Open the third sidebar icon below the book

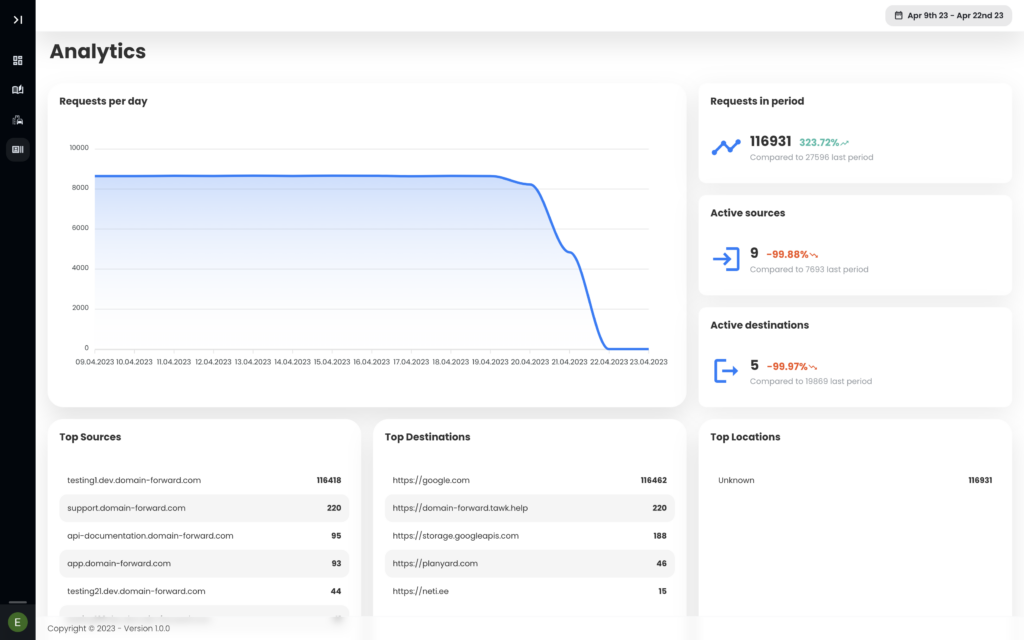tap(18, 120)
